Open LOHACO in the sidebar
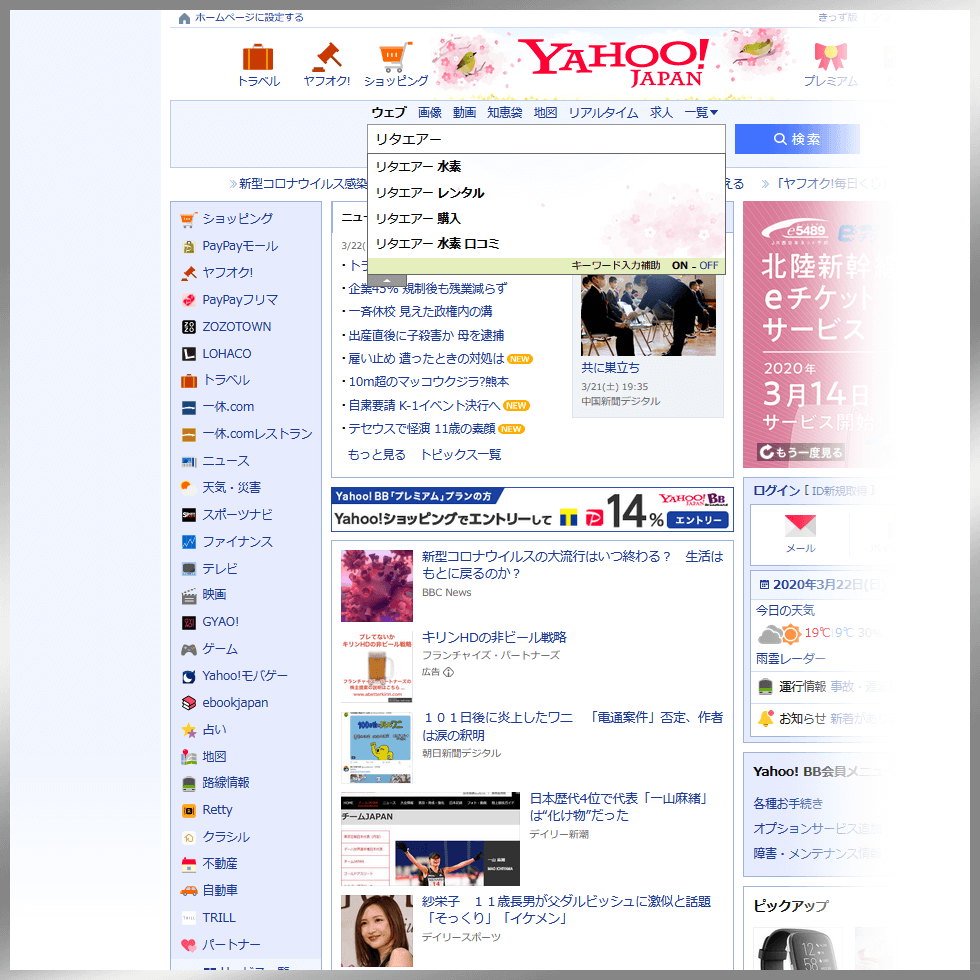This screenshot has width=980, height=980. click(x=227, y=353)
